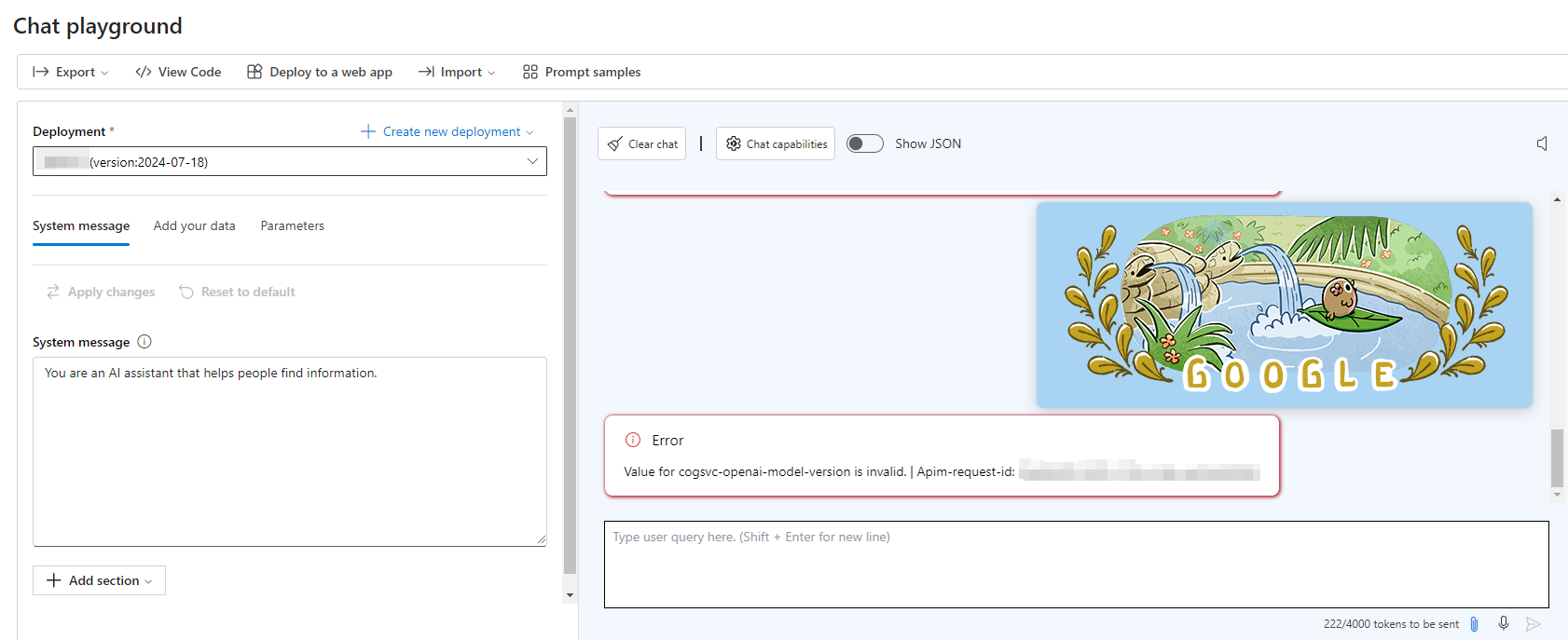Open the Import dropdown
This screenshot has width=1568, height=640.
click(457, 72)
